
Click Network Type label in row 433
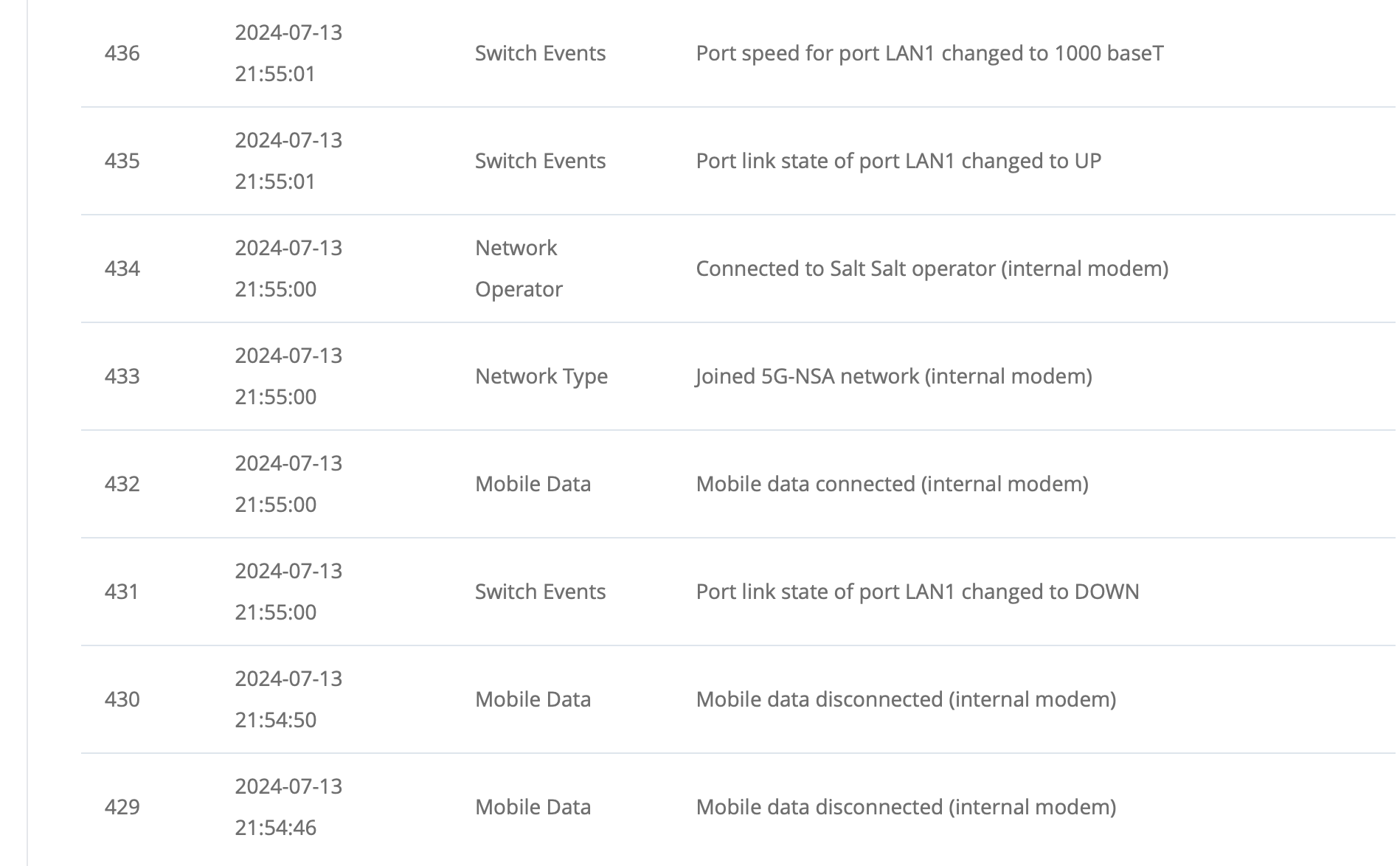tap(541, 376)
